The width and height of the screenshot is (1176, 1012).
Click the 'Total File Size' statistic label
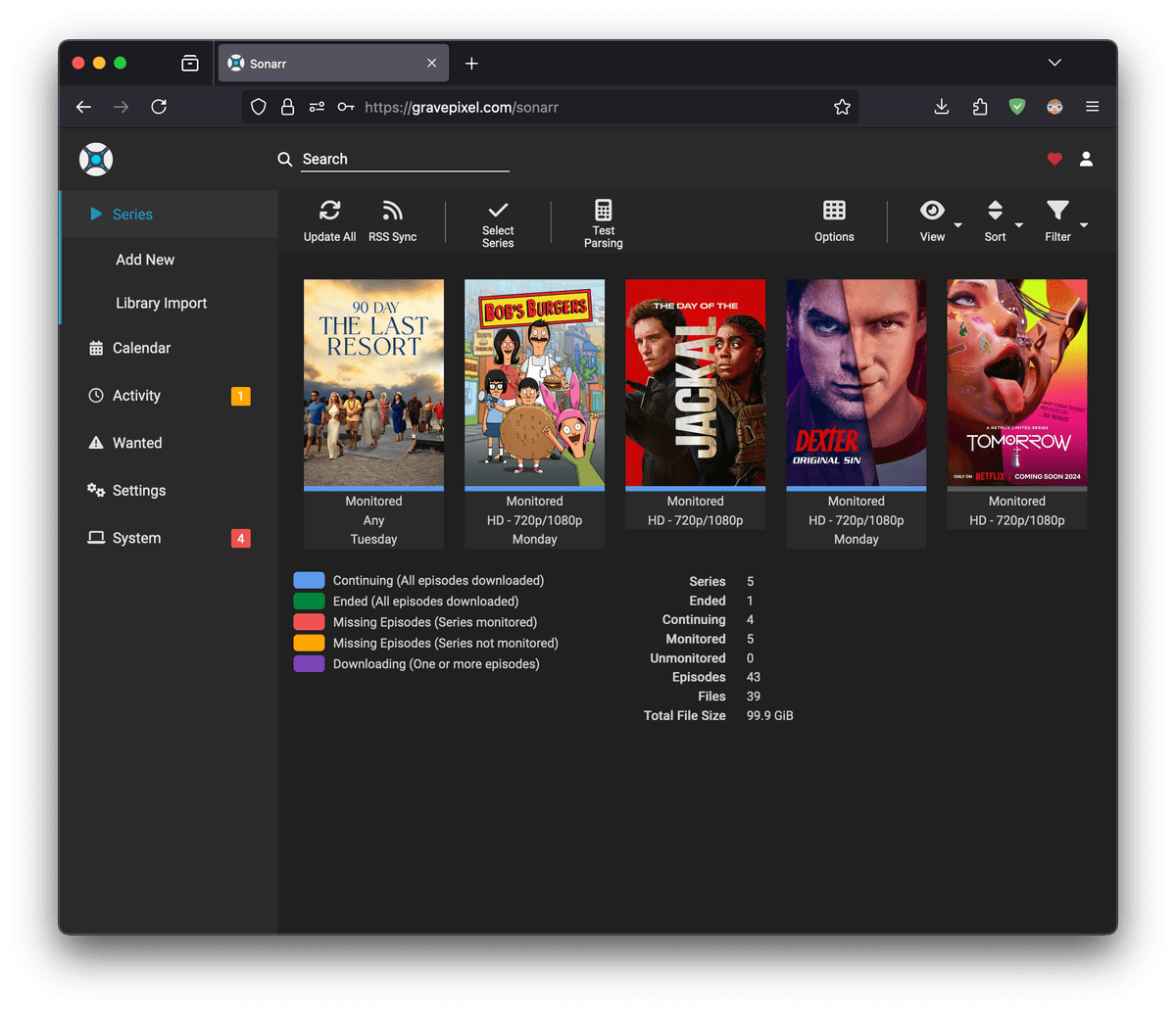(685, 715)
